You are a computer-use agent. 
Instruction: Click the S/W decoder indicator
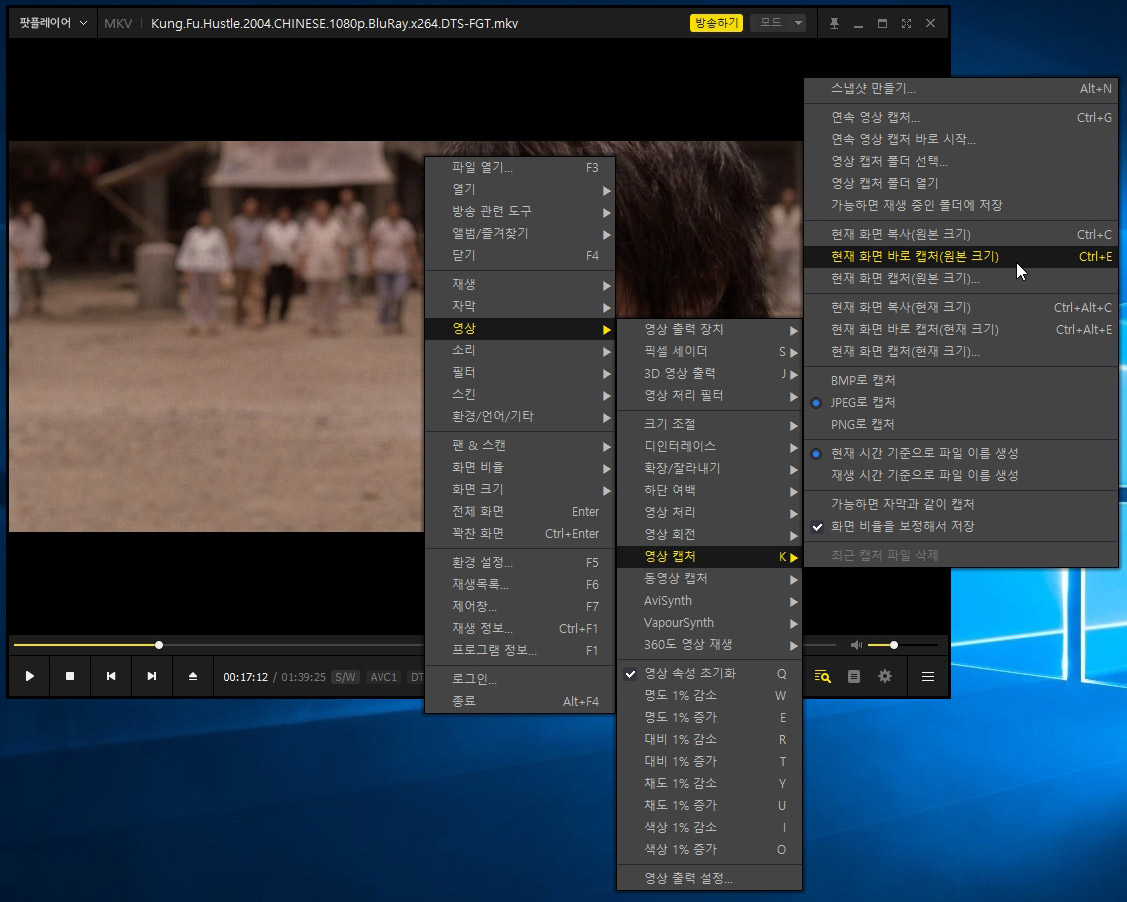[345, 677]
